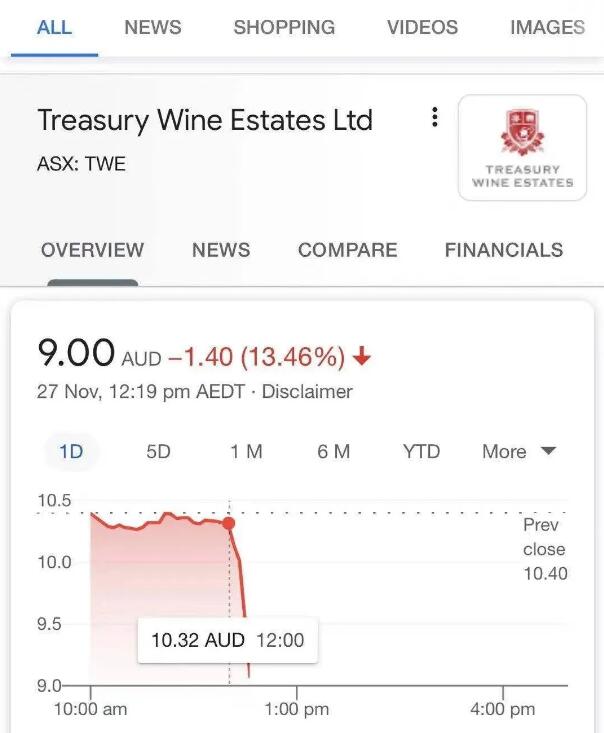Open the Compare stock tab
The height and width of the screenshot is (733, 604).
(x=348, y=250)
